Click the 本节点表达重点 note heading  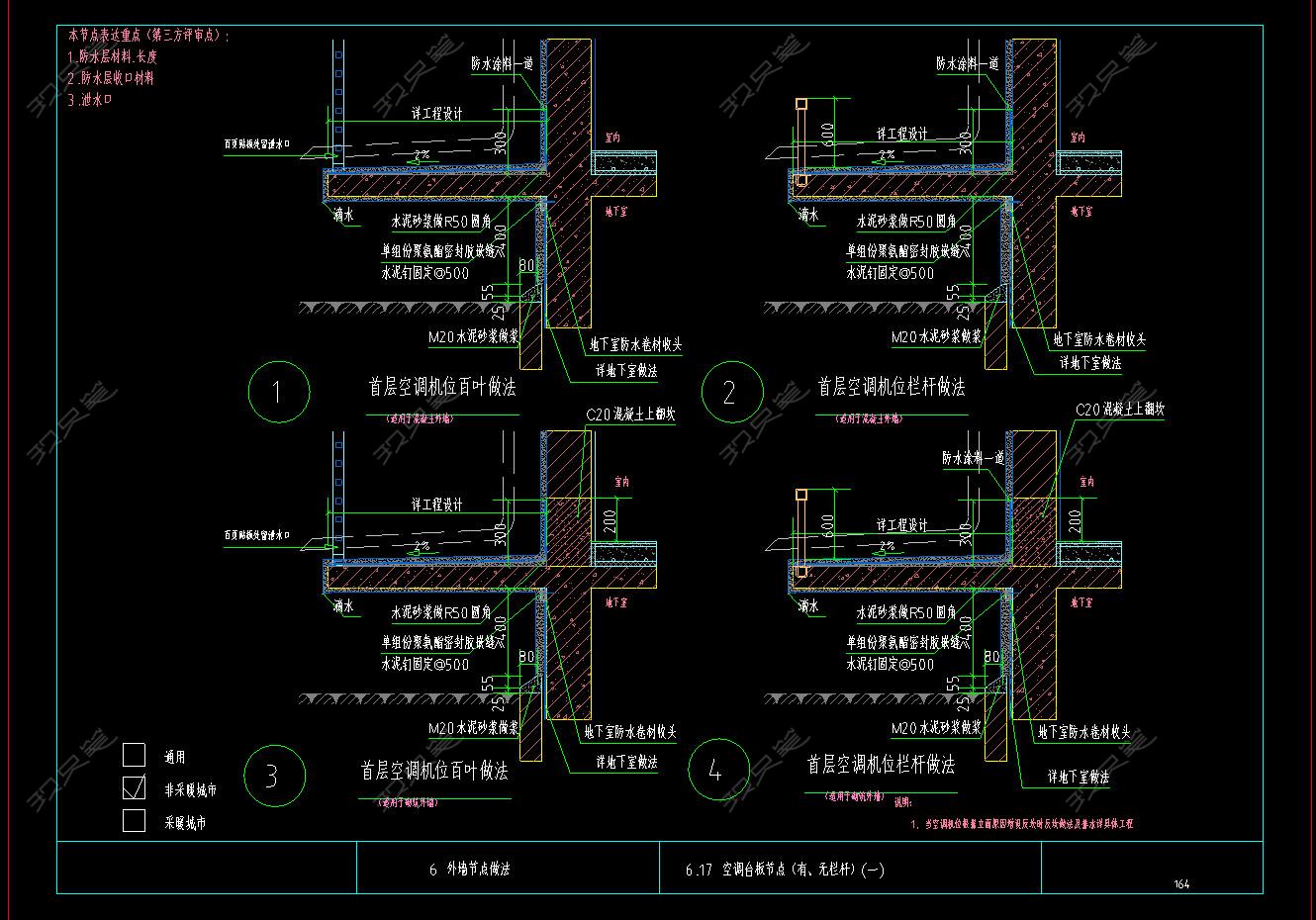149,36
